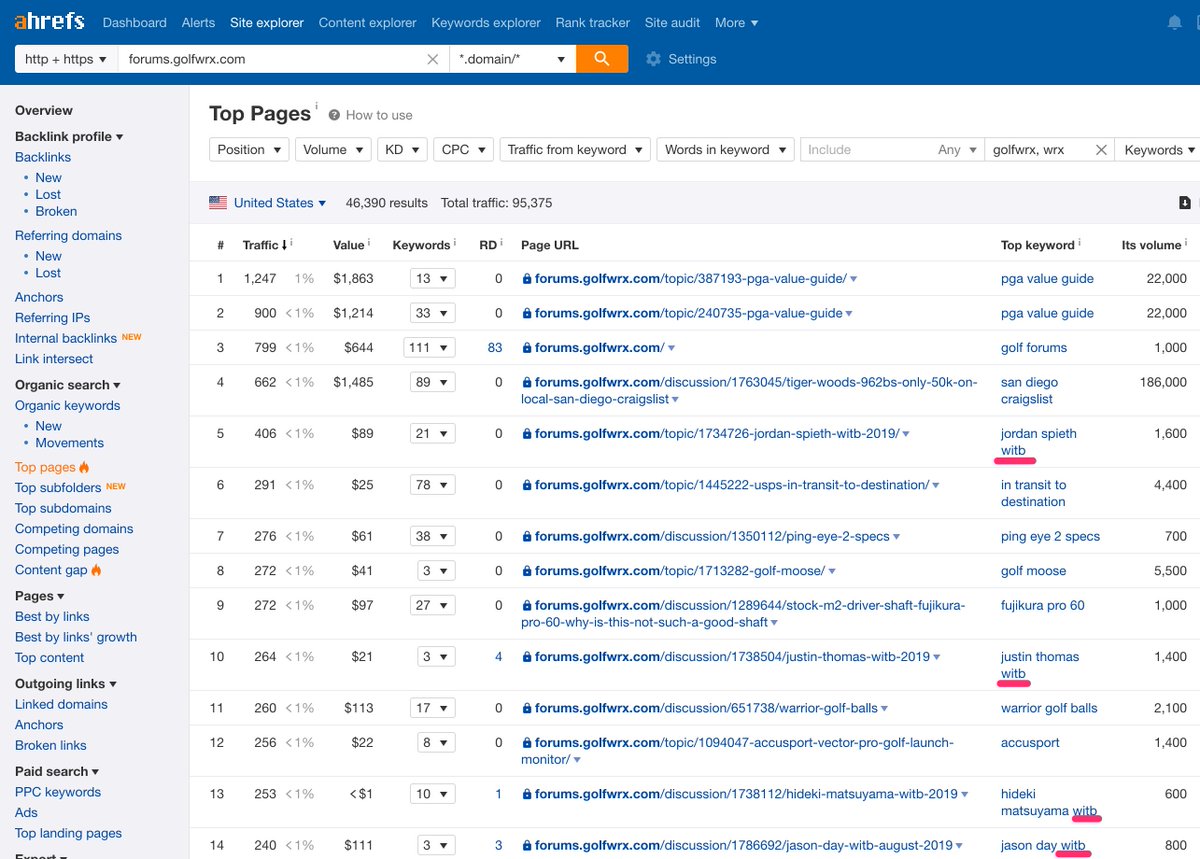Open the CPC filter dropdown
This screenshot has width=1200, height=859.
[x=463, y=150]
